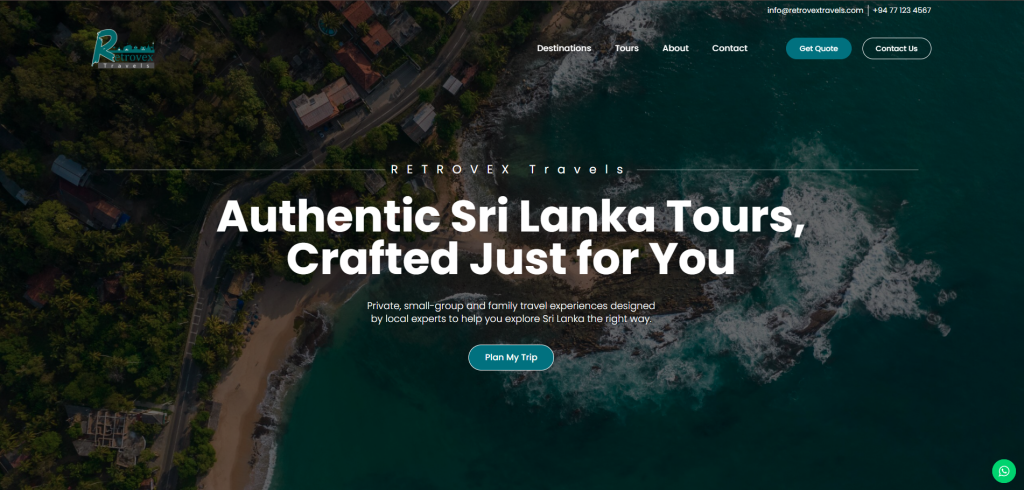Image resolution: width=1024 pixels, height=490 pixels.
Task: Click the 'Crafted Just for You' heading line
Action: 511,259
